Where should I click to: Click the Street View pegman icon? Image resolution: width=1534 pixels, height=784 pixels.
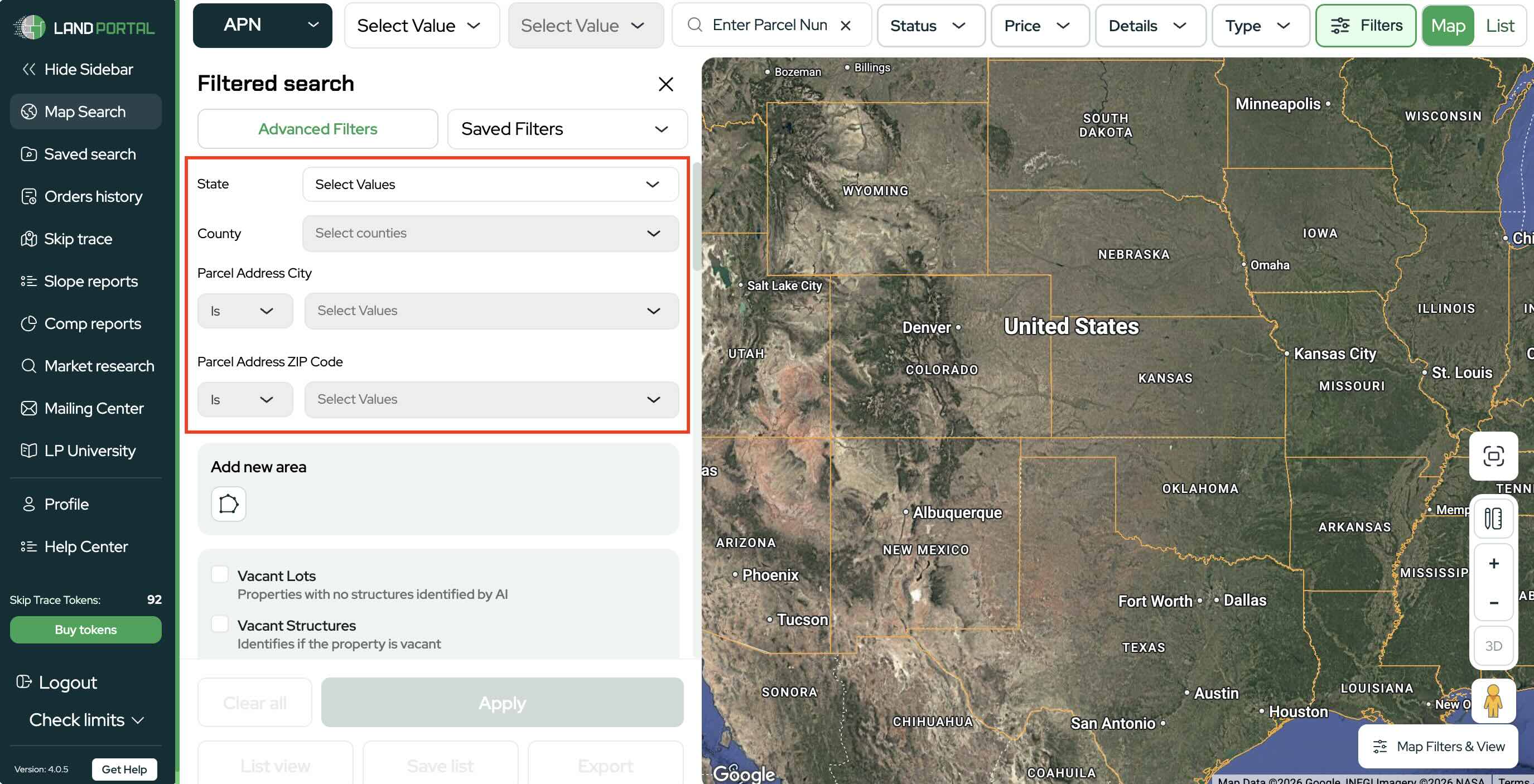1492,701
